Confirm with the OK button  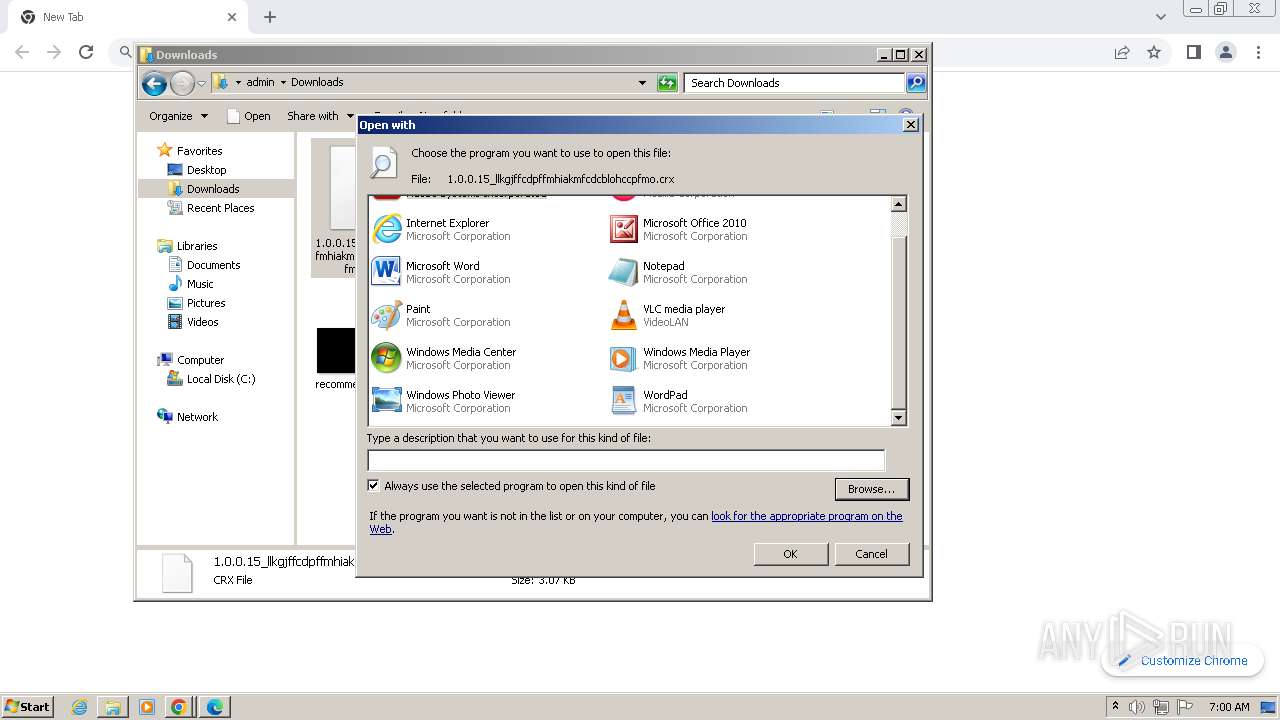click(x=790, y=554)
